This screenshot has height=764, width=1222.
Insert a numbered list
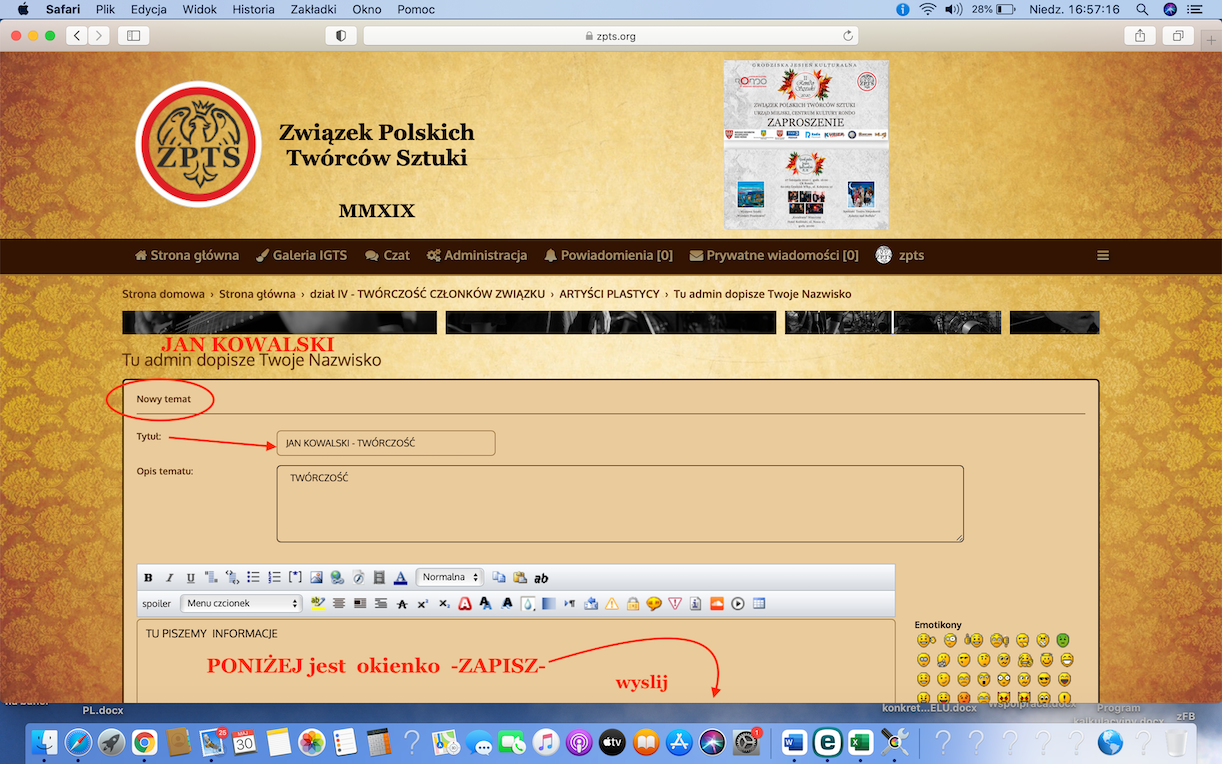pyautogui.click(x=275, y=578)
